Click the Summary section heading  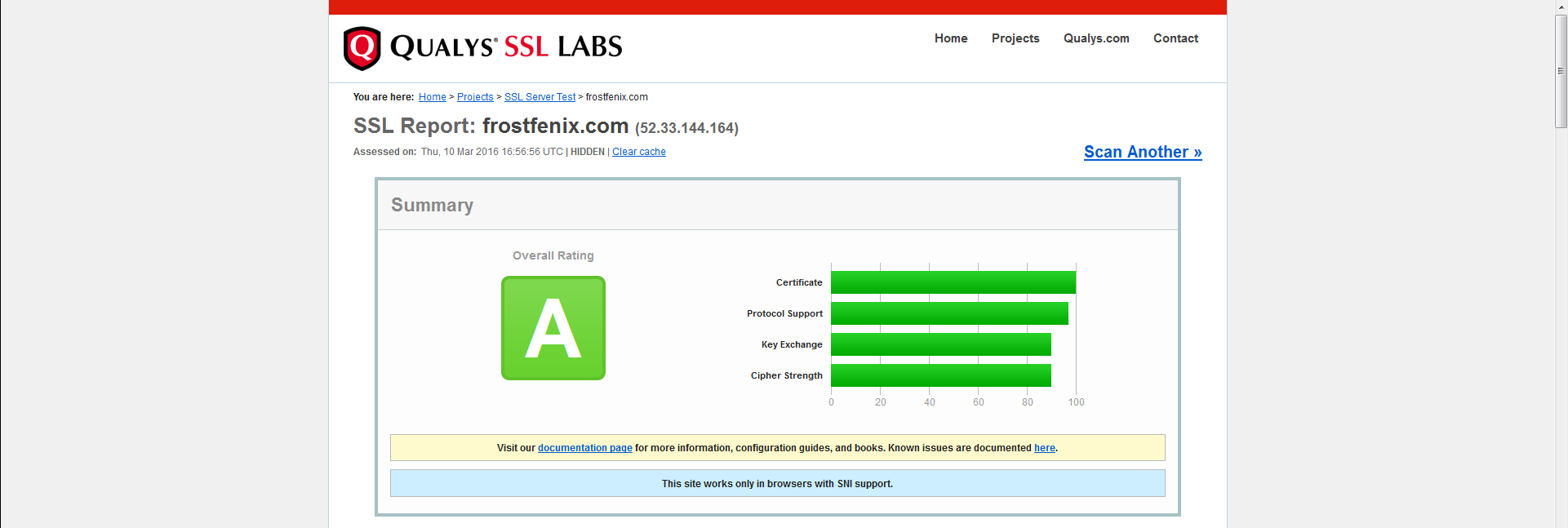point(432,205)
